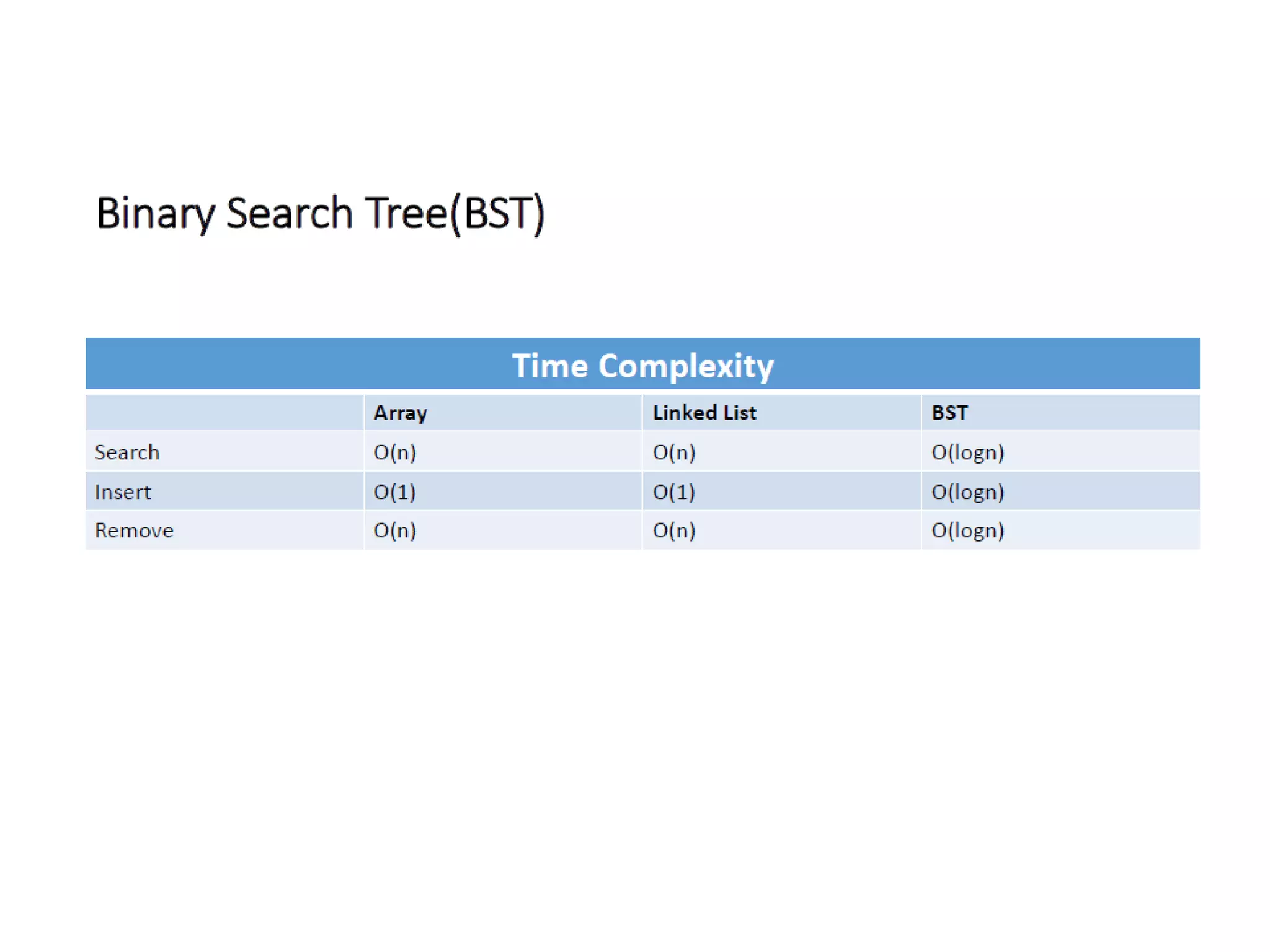Click the word Complexity in table banner

coord(686,366)
